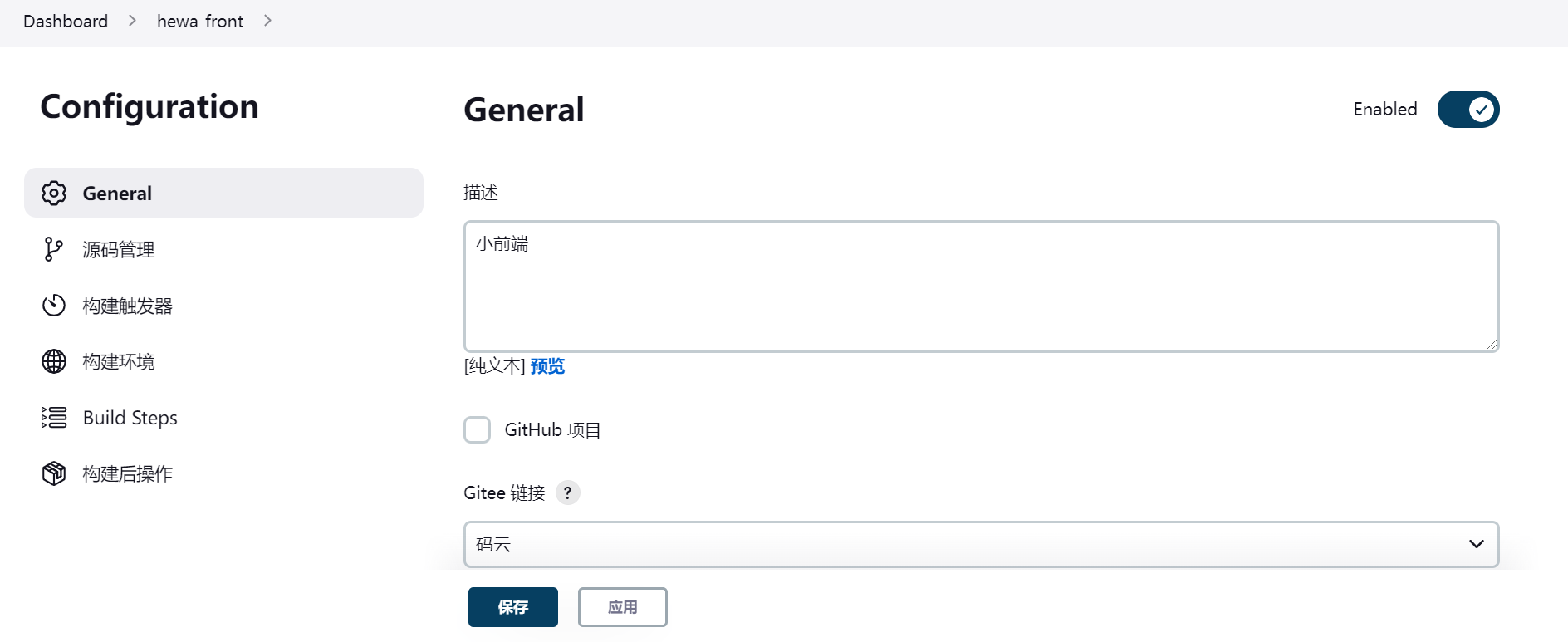The image size is (1568, 642).
Task: Check the GitHub 项目 checkbox
Action: [478, 430]
